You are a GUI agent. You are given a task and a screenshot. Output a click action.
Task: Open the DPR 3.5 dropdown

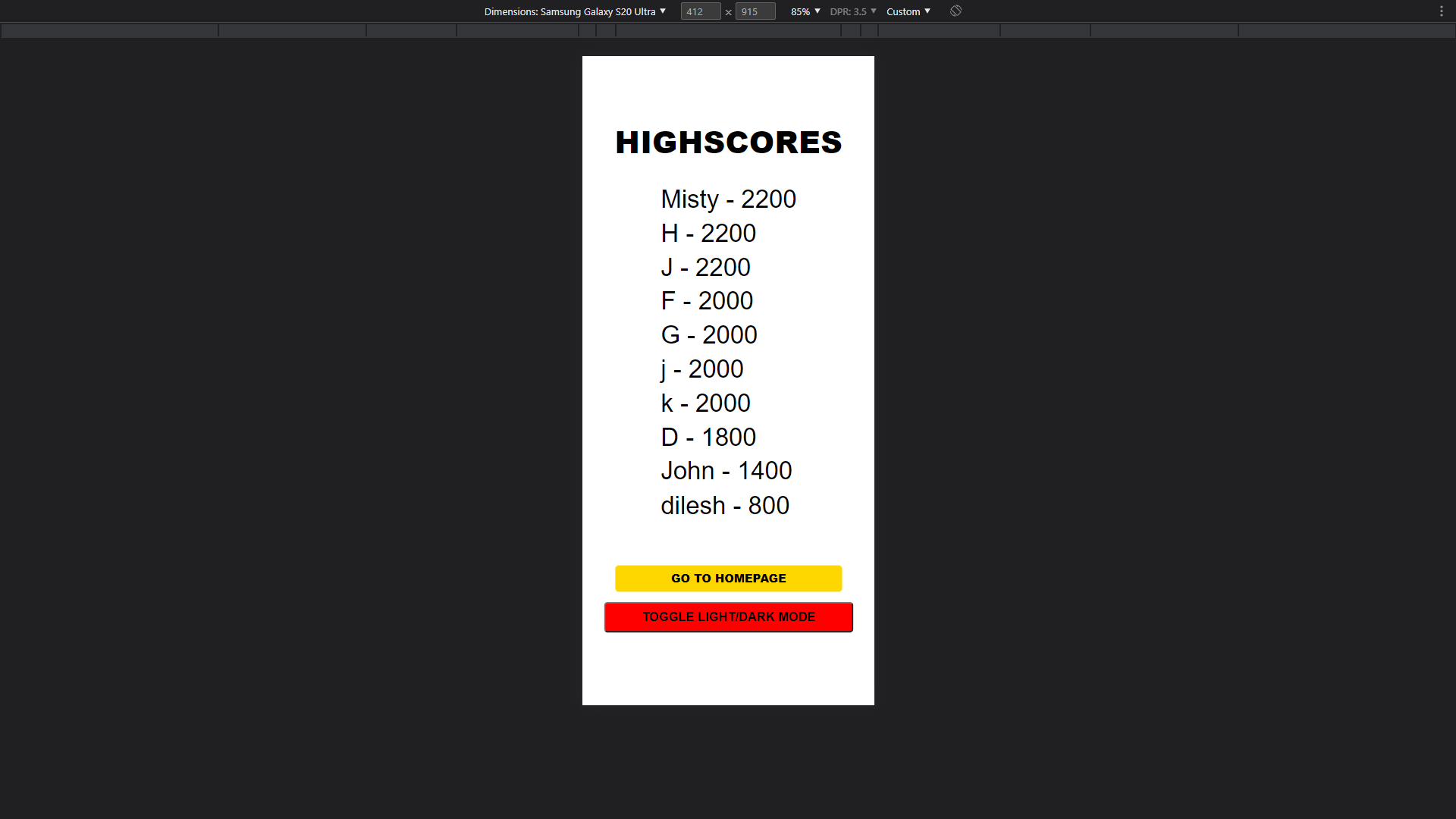[852, 11]
